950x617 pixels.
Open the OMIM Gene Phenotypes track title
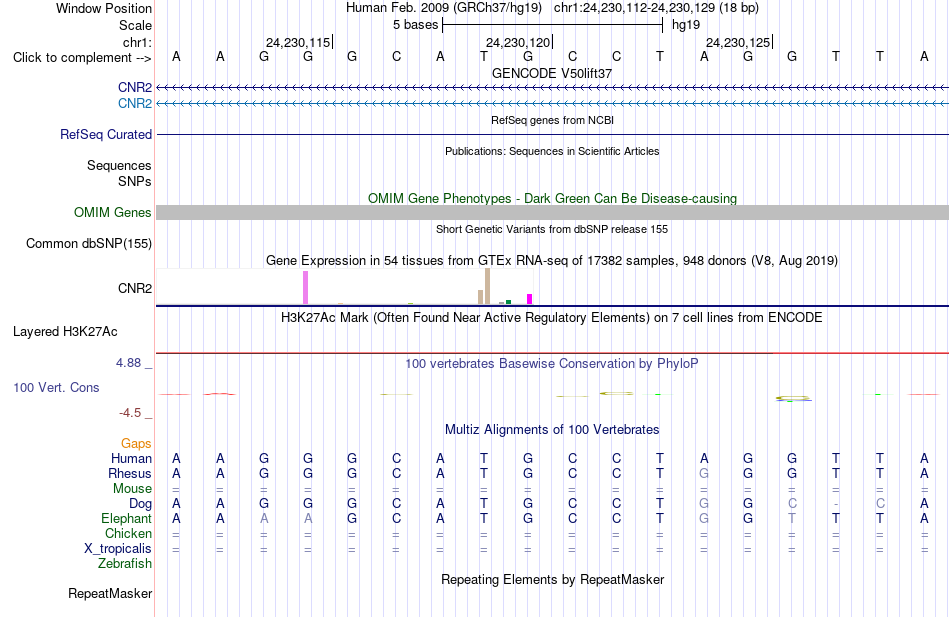pyautogui.click(x=552, y=198)
